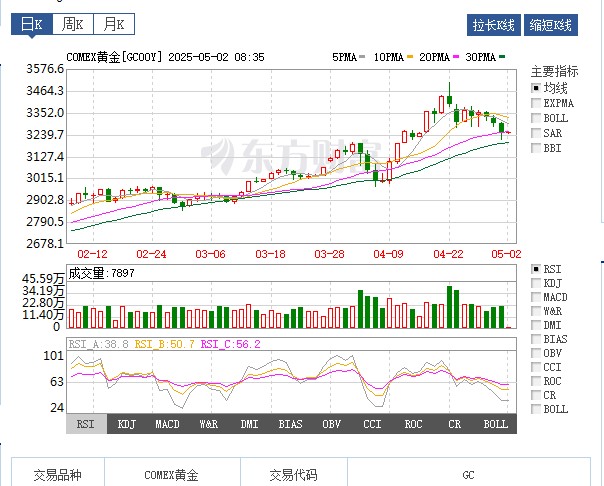Open the RSI tab below the chart

point(86,424)
